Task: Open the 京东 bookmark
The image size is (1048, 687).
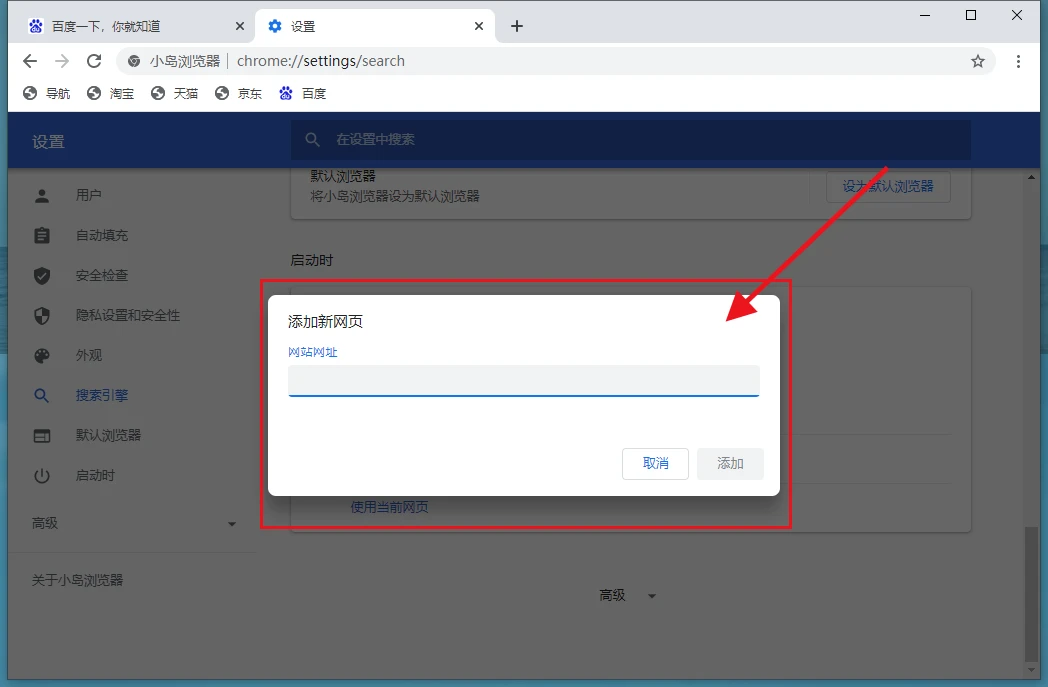Action: click(239, 94)
